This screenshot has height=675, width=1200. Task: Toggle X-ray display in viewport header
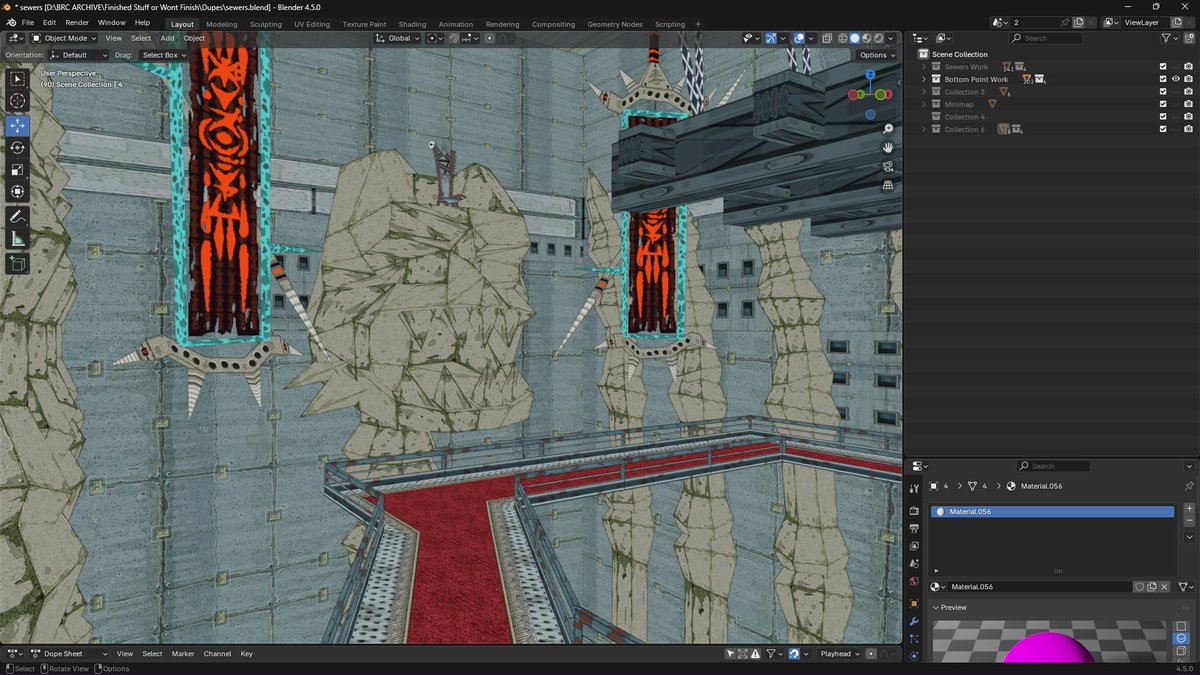(827, 38)
